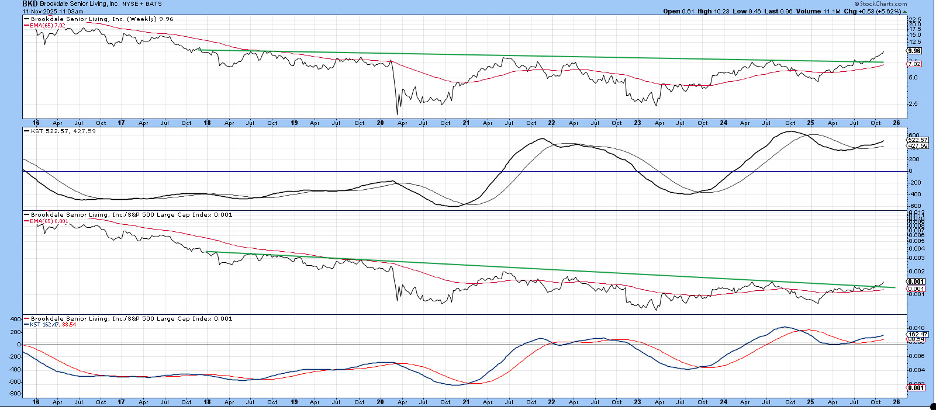Viewport: 936px width, 410px height.
Task: Click the KST legend in bottom panel
Action: (45, 325)
